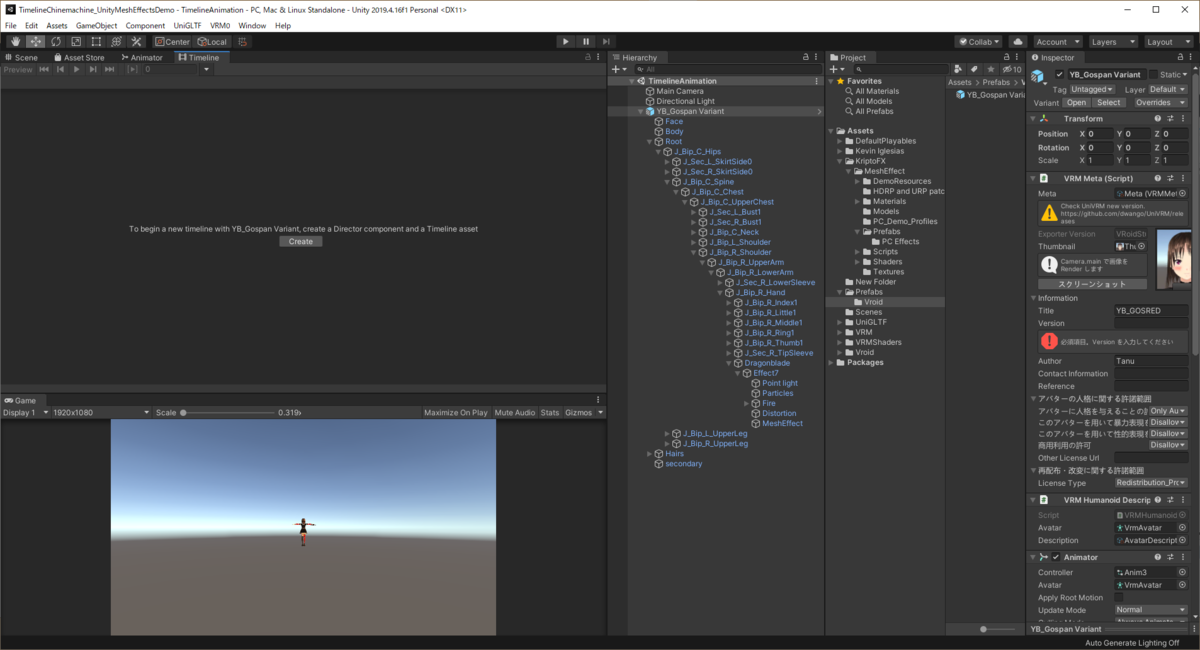Click the grid snapping icon
Screen dimensions: 1200x650
243,42
